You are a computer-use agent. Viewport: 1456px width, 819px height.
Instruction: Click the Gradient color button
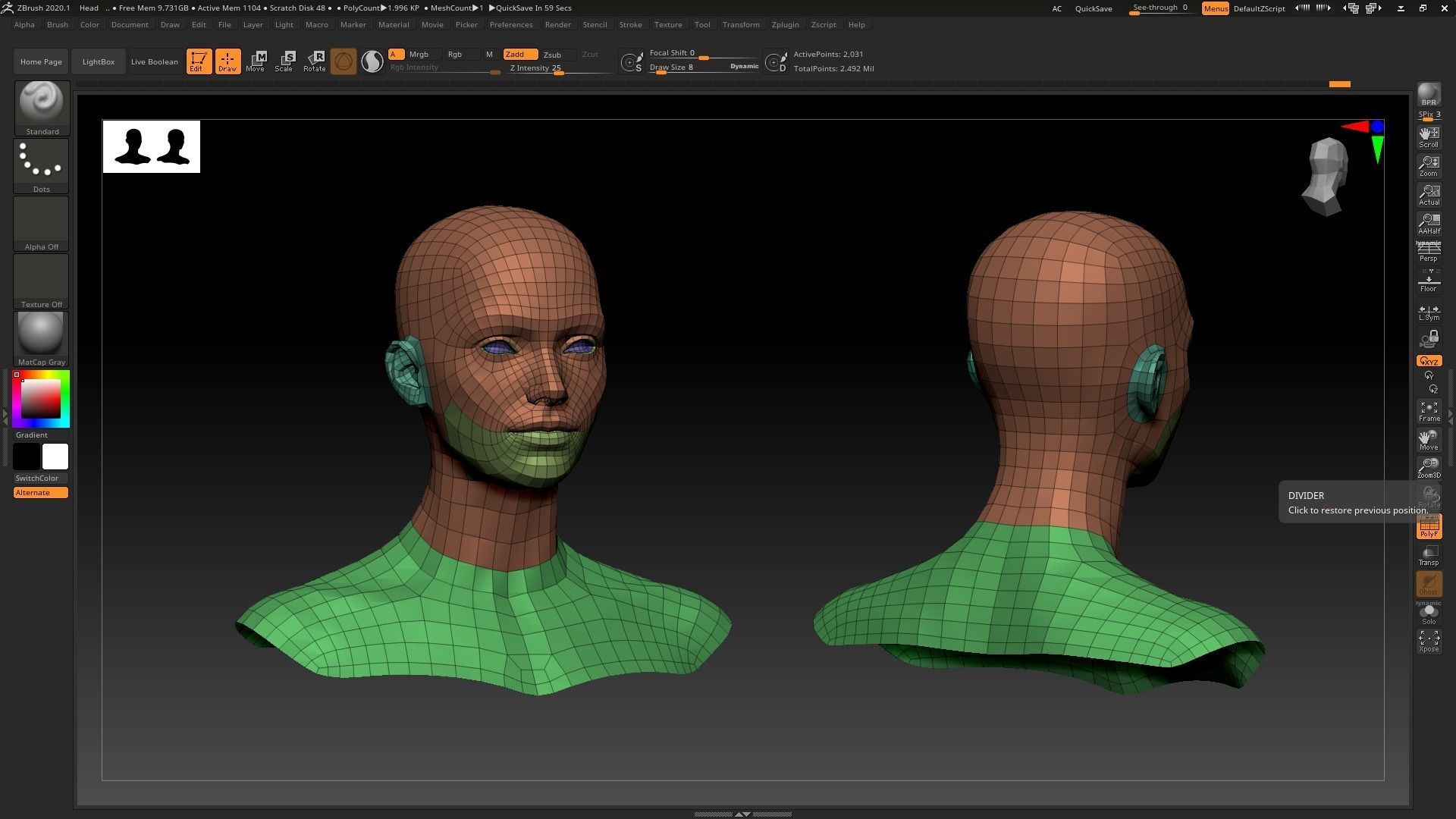click(41, 435)
